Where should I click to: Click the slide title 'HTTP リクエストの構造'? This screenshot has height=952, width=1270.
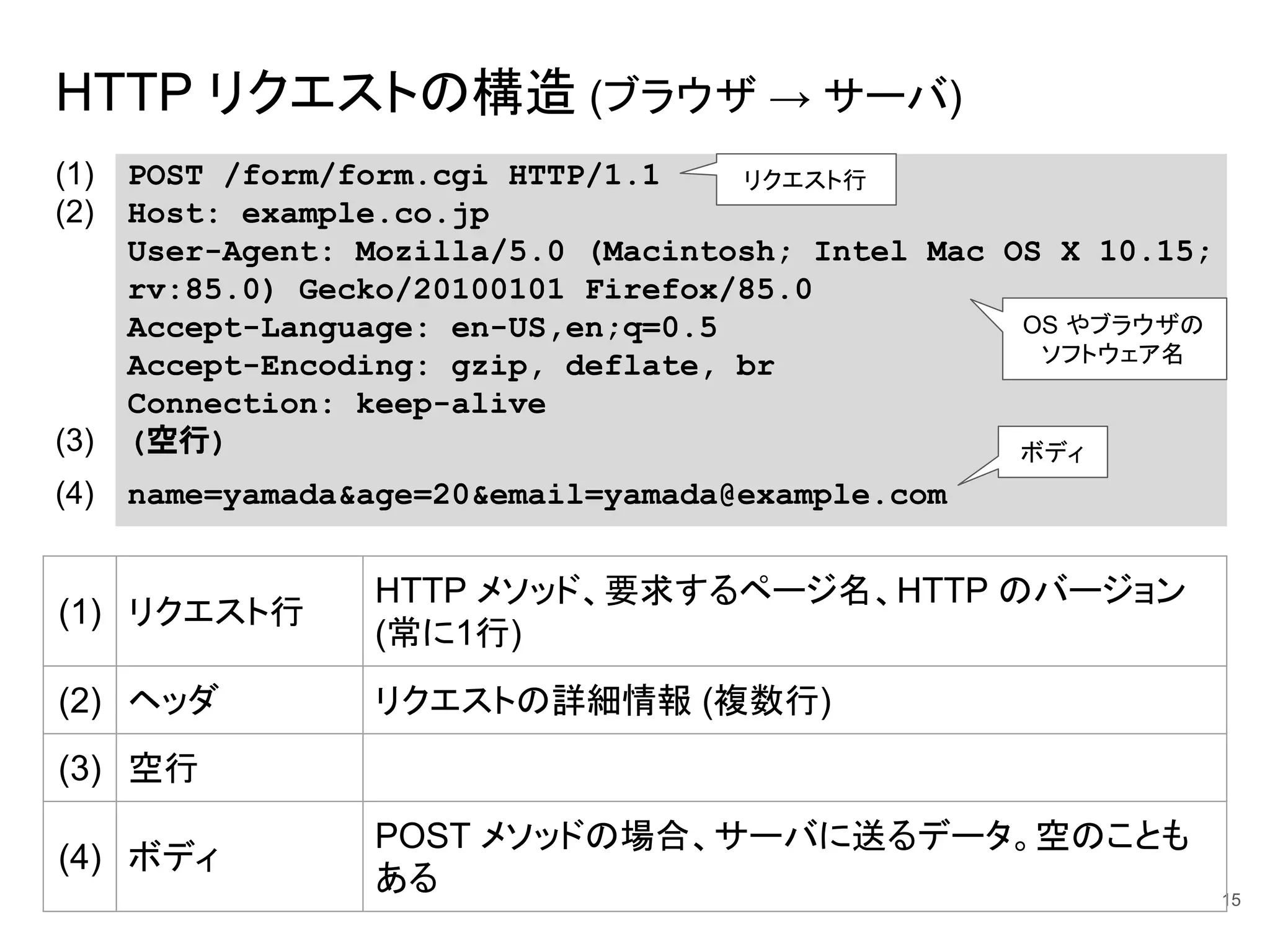(315, 93)
